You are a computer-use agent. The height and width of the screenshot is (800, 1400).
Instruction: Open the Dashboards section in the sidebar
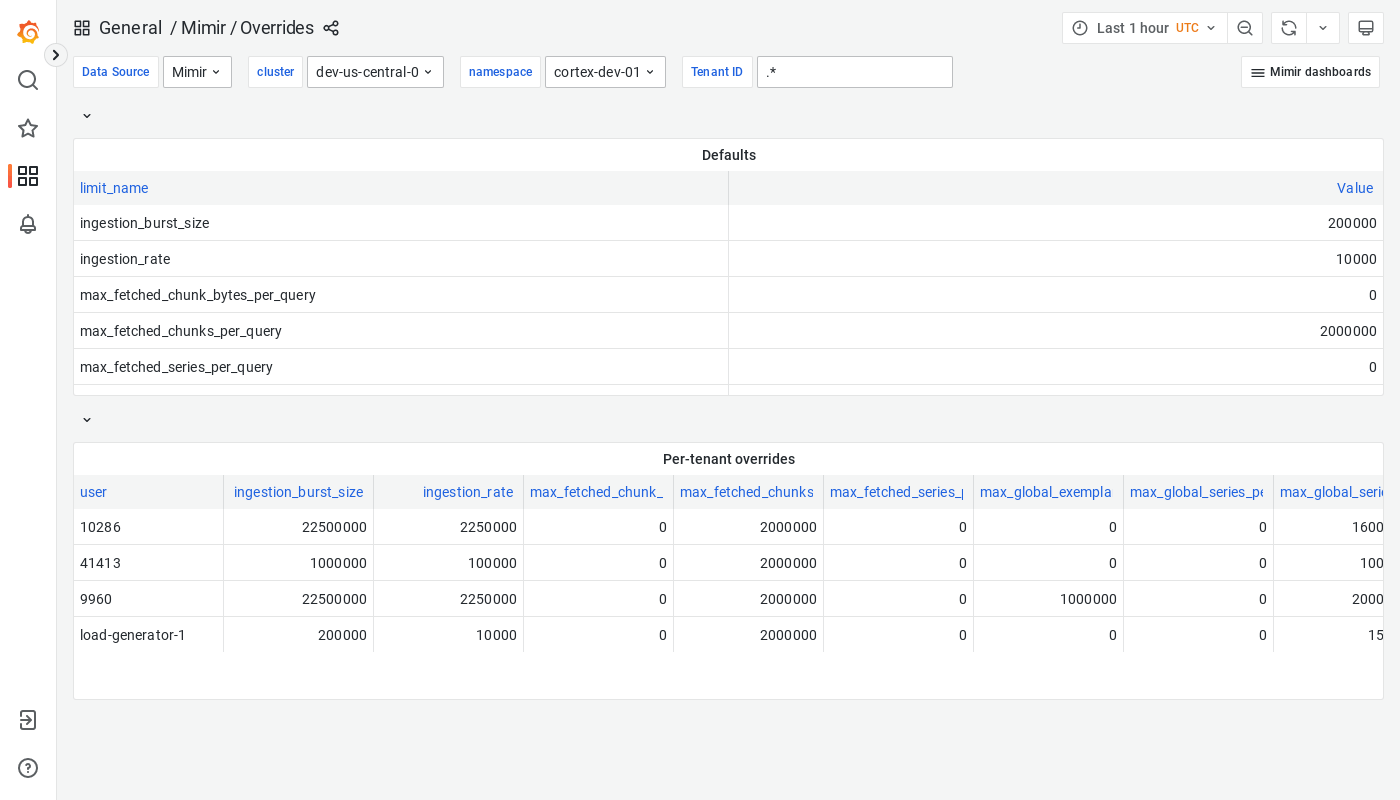pos(27,176)
